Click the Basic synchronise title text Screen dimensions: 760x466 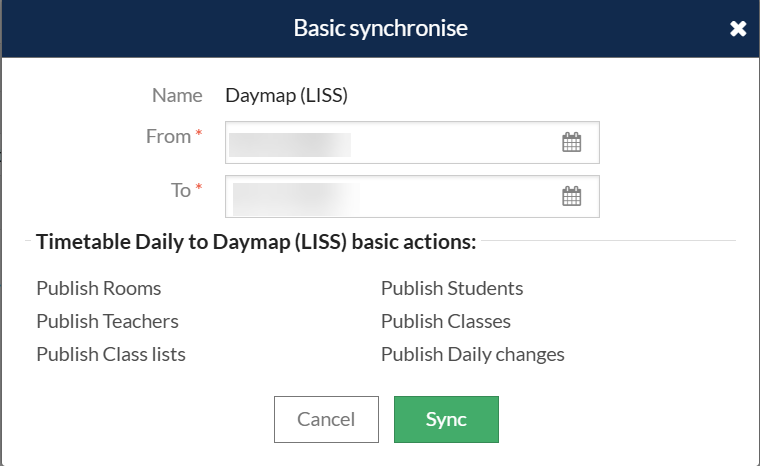(380, 28)
